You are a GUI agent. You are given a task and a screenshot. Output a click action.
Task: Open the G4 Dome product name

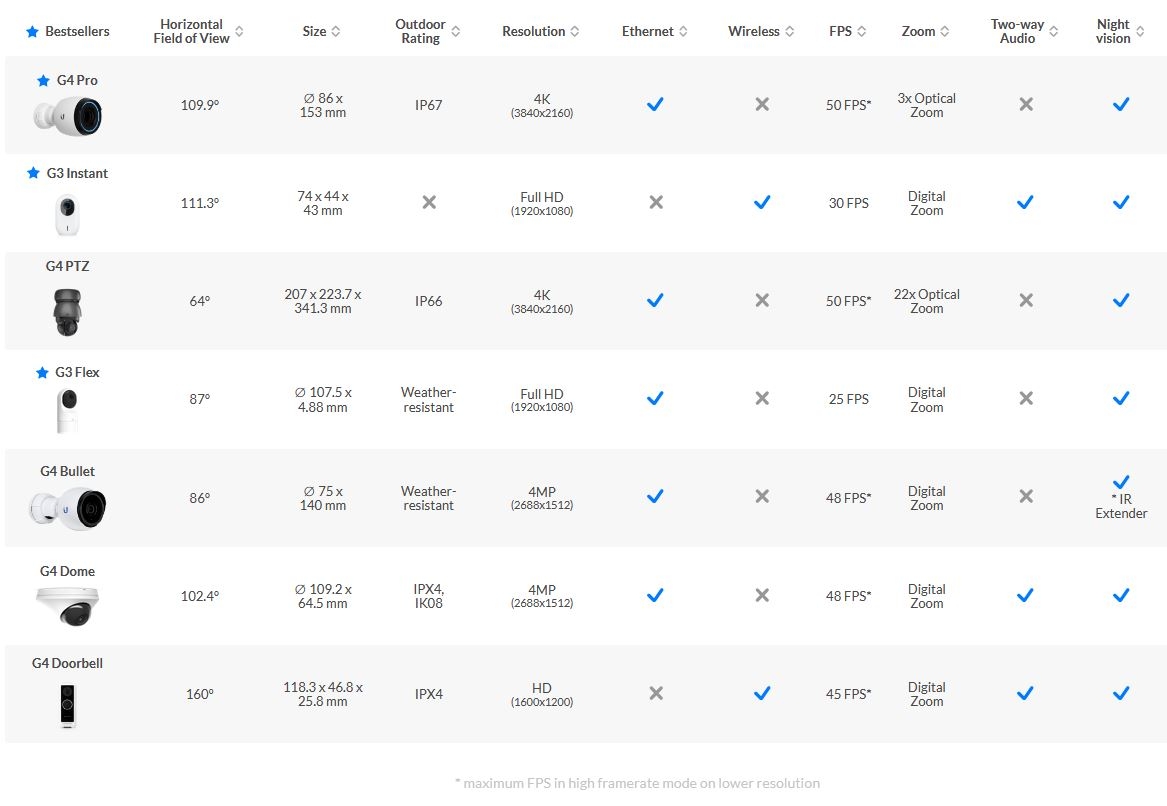[68, 571]
